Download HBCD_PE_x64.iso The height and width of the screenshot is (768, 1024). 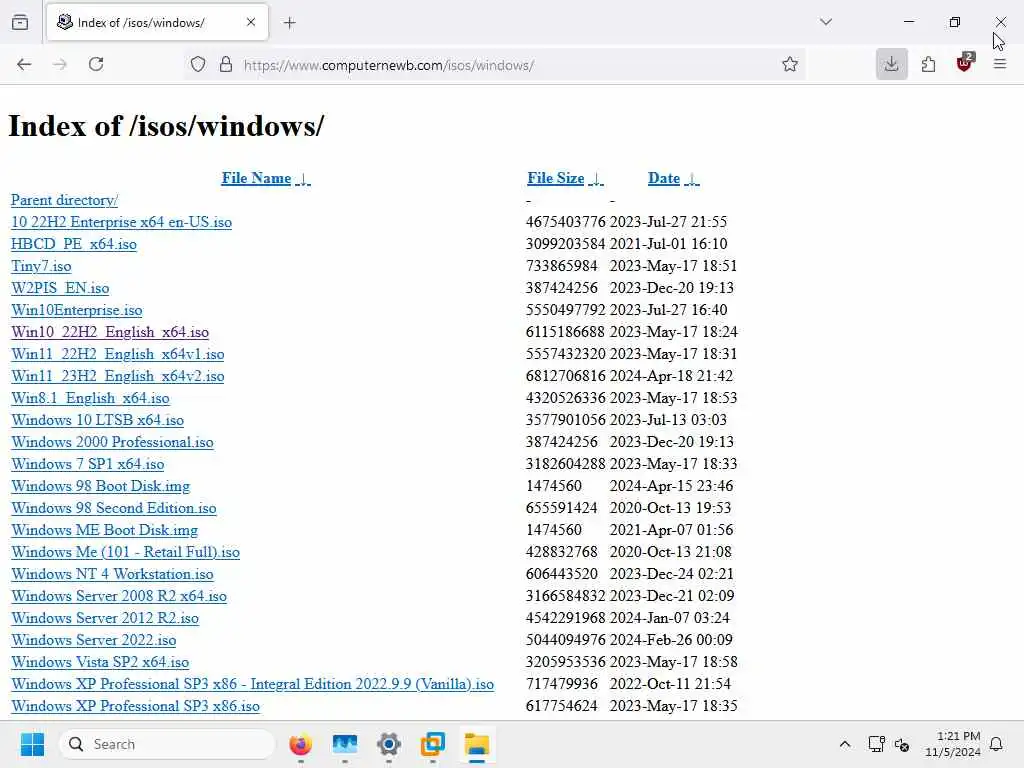click(x=74, y=244)
